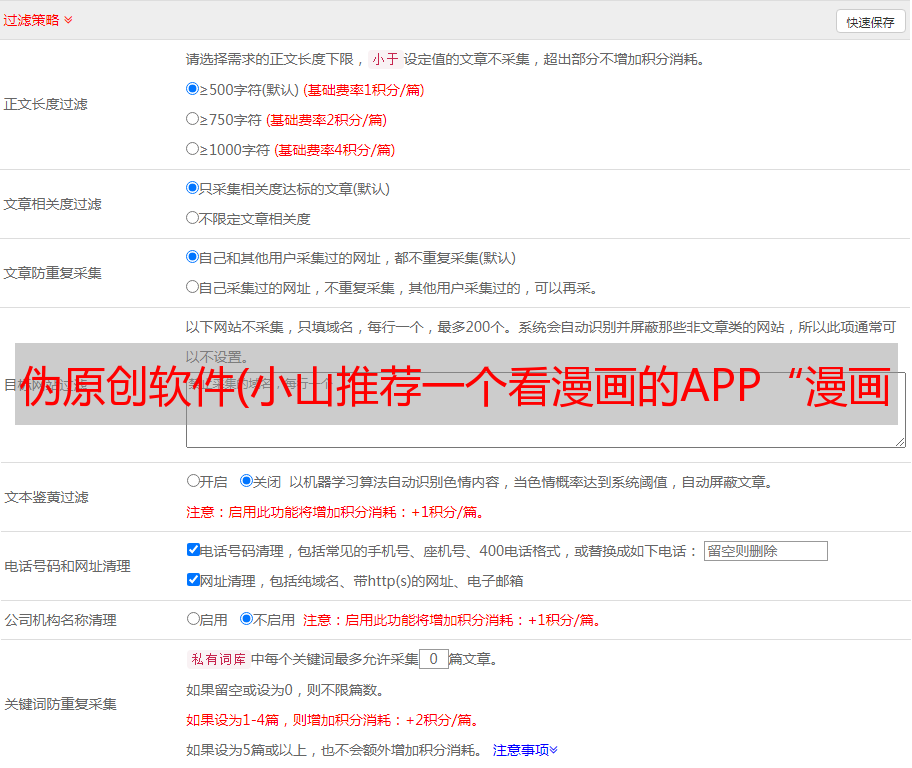Choose 不限定文章相关度 option
Image resolution: width=912 pixels, height=768 pixels.
pyautogui.click(x=193, y=218)
